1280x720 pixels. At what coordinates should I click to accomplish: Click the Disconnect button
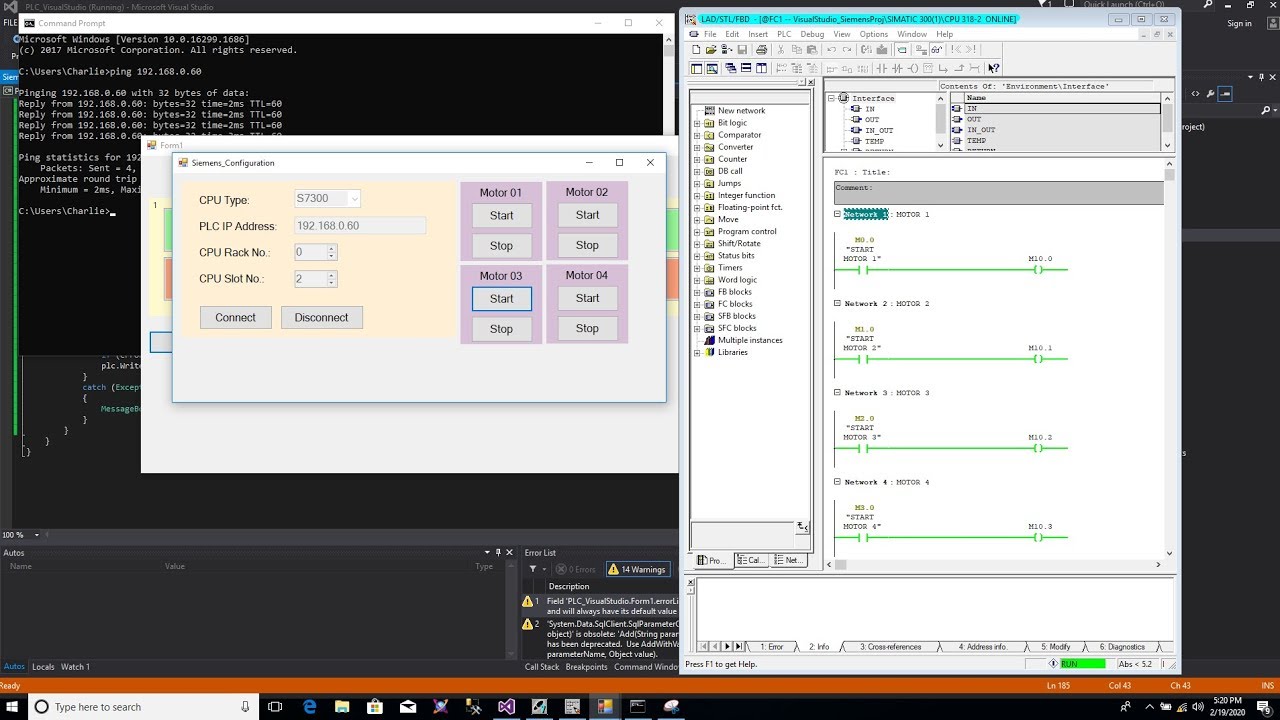[x=321, y=317]
